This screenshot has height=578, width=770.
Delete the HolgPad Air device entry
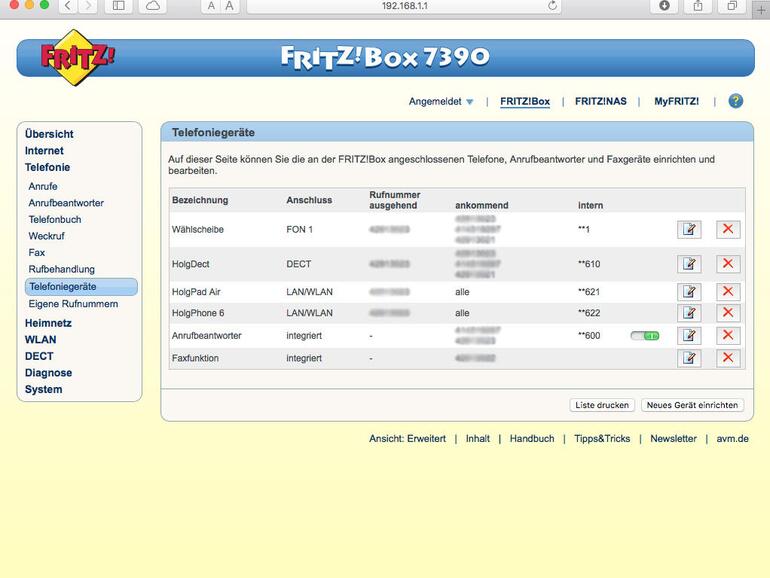[x=728, y=292]
